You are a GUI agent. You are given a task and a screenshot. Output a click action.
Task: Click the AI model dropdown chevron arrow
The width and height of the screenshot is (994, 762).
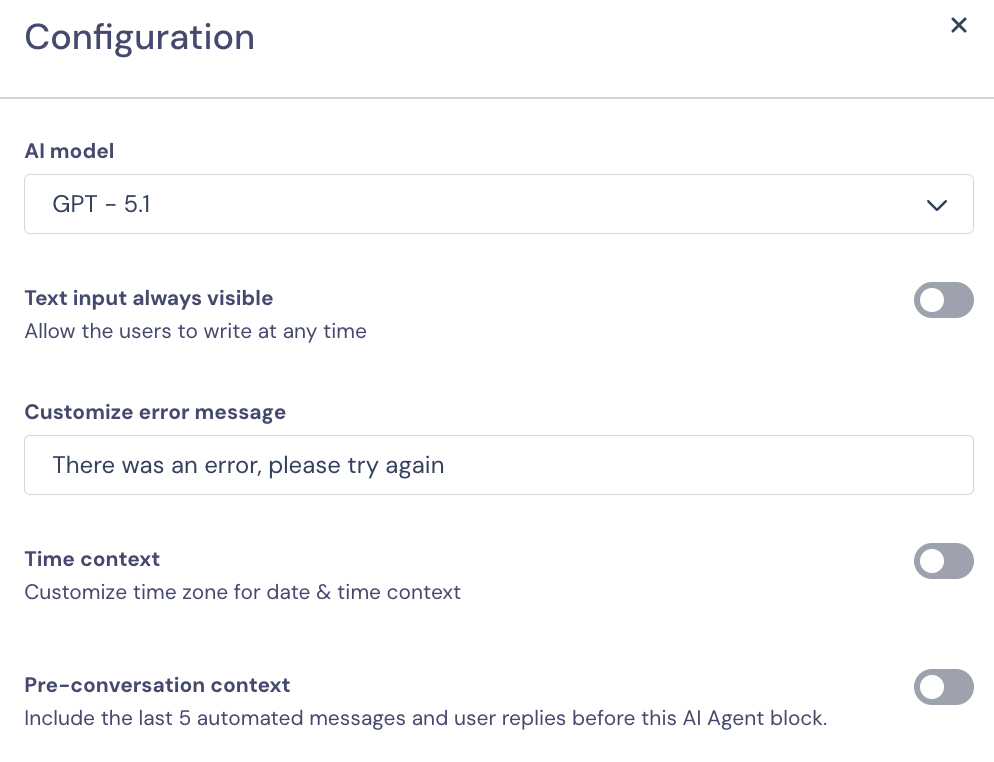pyautogui.click(x=936, y=205)
